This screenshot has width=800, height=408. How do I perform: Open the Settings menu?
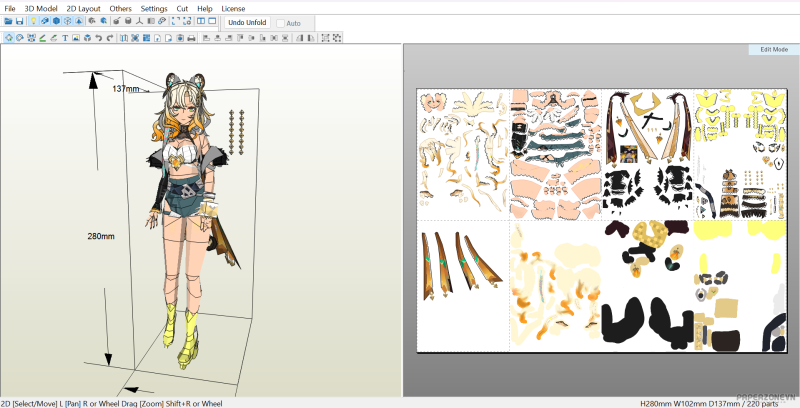tap(154, 8)
